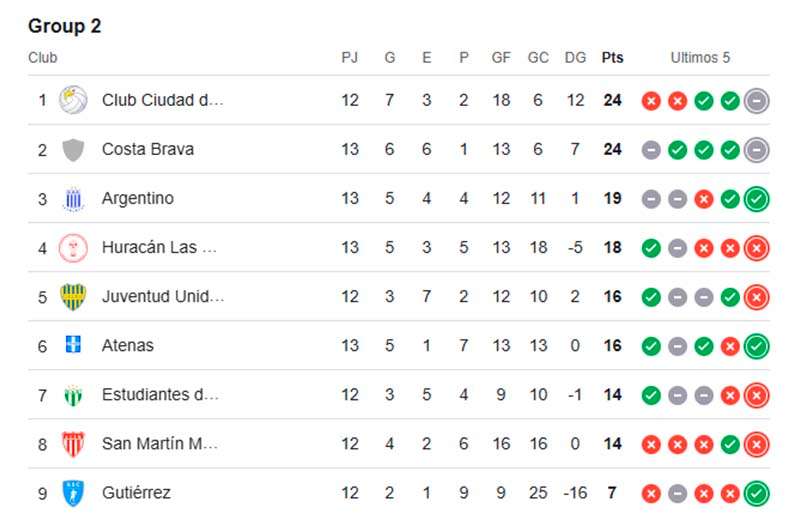
Task: Click Huracán Las latest loss indicator
Action: (x=756, y=248)
